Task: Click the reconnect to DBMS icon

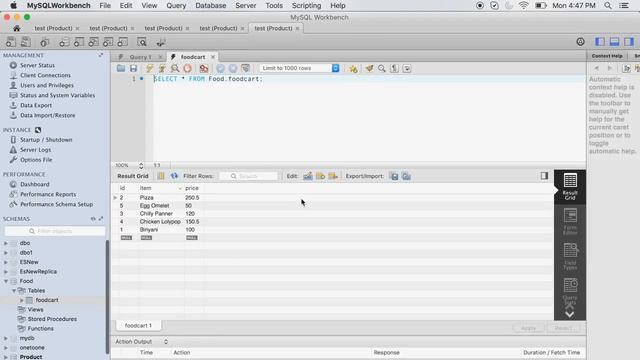Action: (x=160, y=42)
